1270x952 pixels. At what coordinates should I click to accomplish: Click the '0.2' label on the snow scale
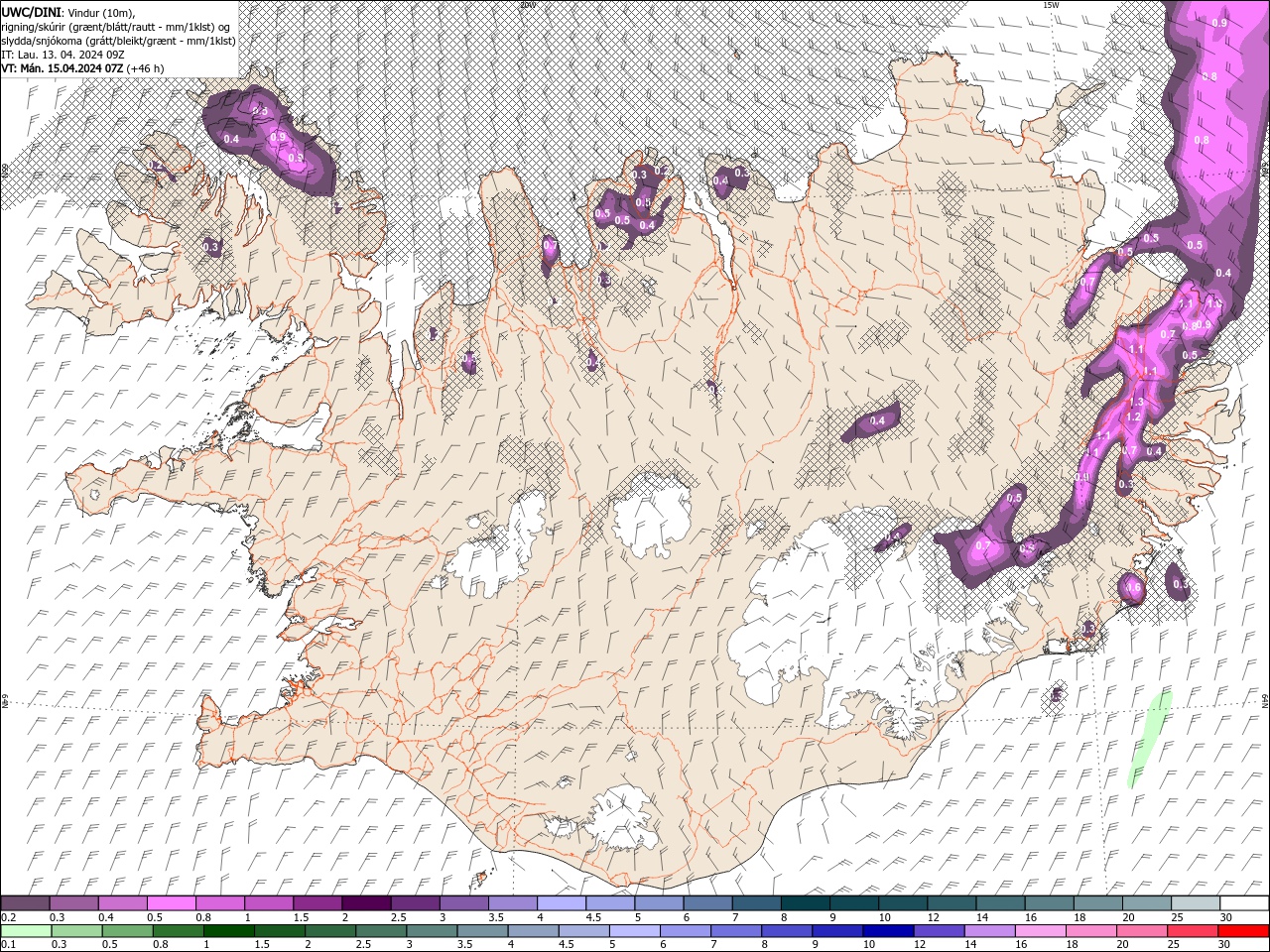pyautogui.click(x=8, y=917)
